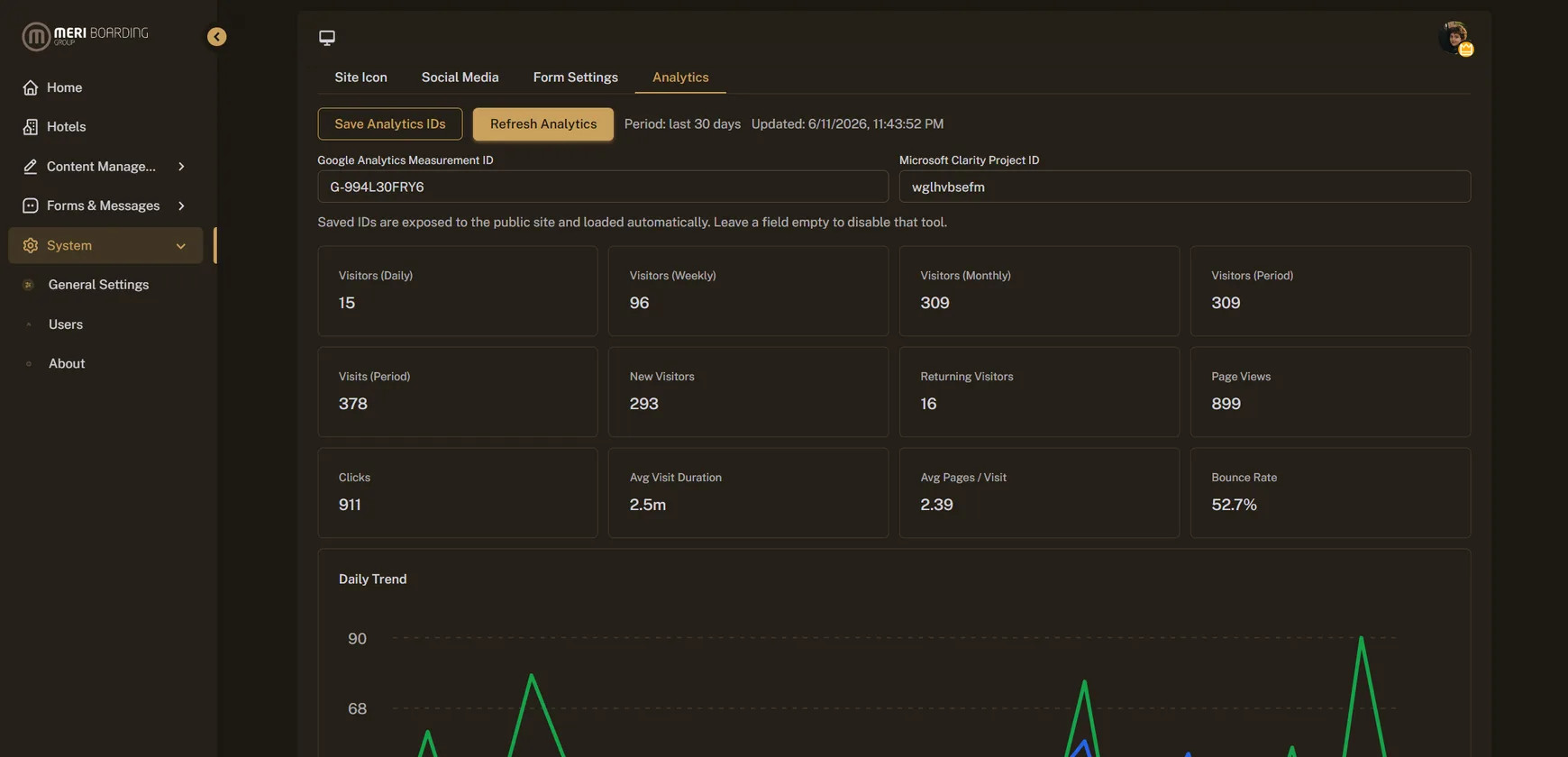Click the 68 axis label on chart
Image resolution: width=1568 pixels, height=757 pixels.
point(357,709)
